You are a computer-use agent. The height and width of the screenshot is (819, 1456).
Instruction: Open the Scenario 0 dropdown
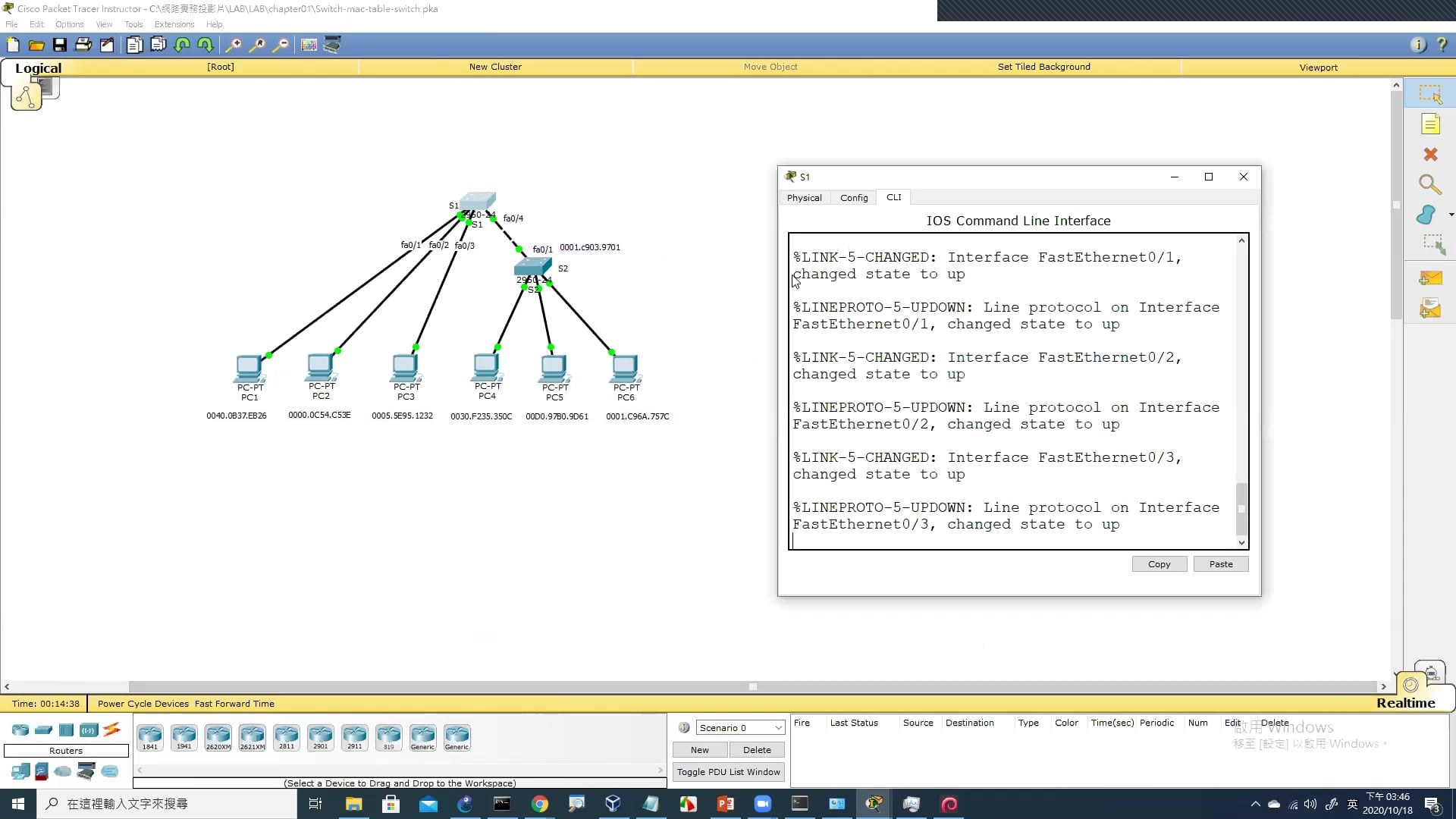coord(740,727)
